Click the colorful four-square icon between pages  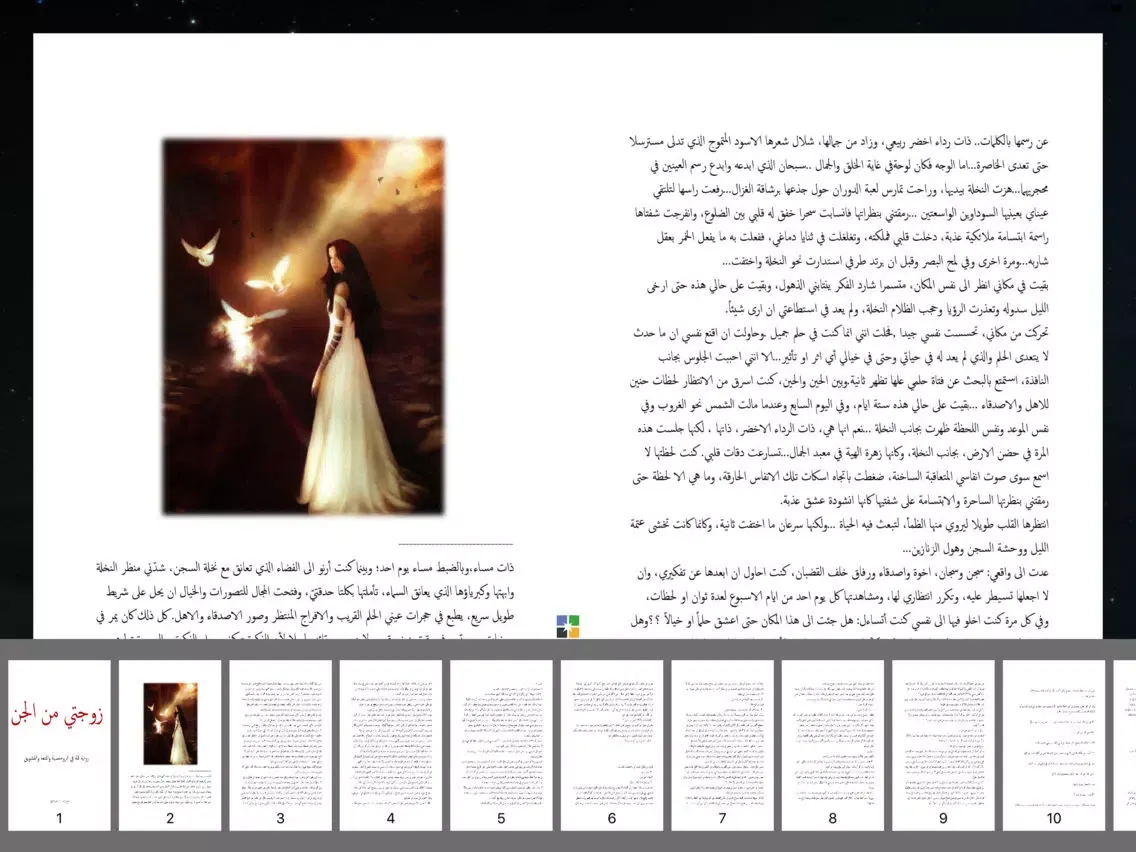pos(568,626)
